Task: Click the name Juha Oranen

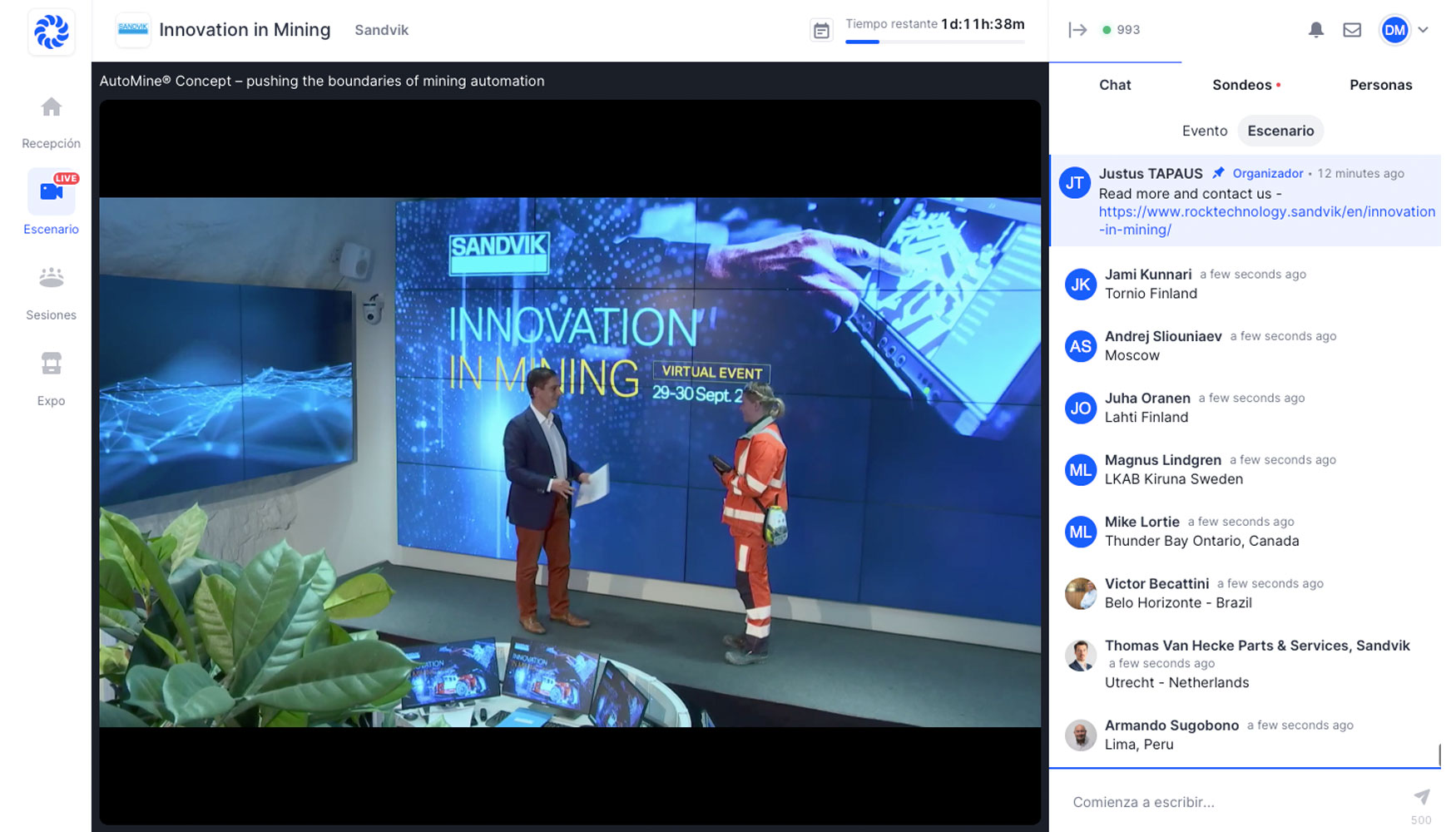Action: [1147, 398]
